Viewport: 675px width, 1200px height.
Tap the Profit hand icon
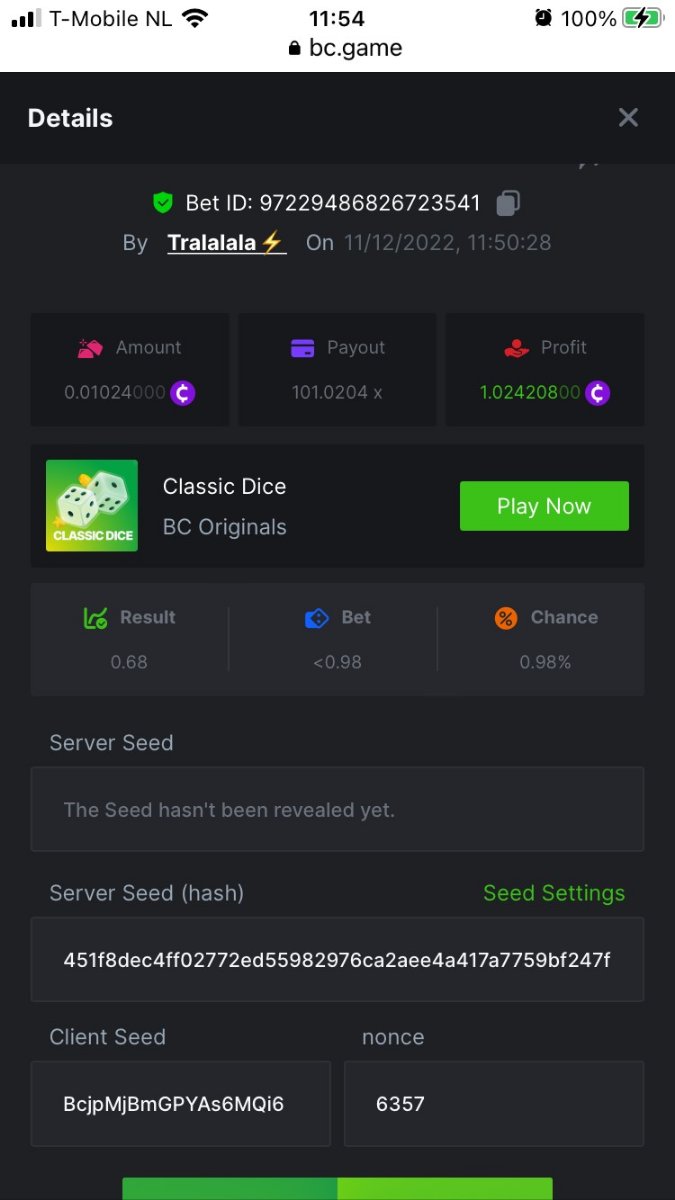coord(516,348)
